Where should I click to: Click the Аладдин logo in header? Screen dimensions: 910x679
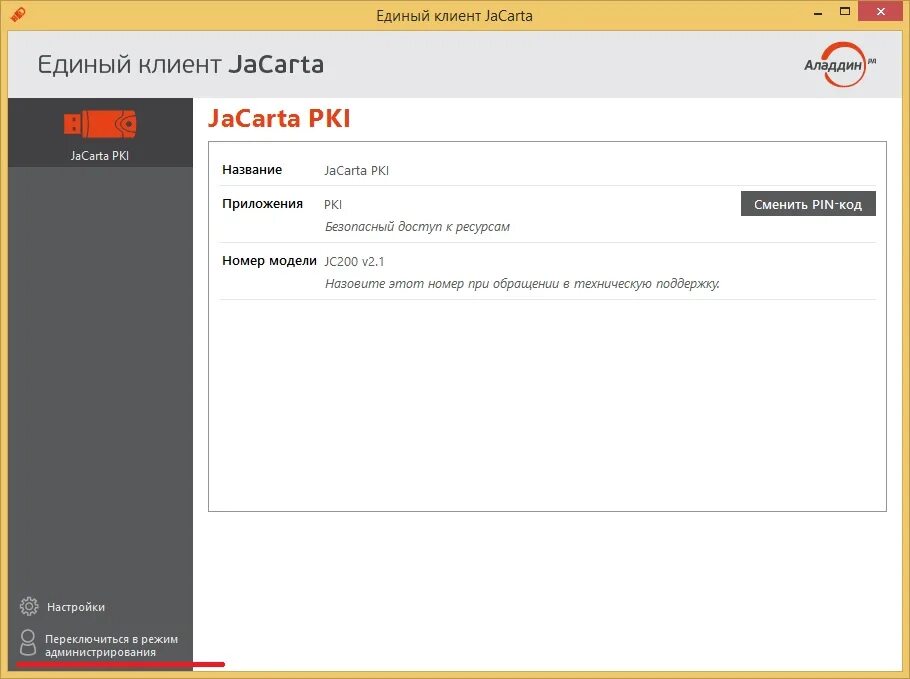tap(839, 64)
